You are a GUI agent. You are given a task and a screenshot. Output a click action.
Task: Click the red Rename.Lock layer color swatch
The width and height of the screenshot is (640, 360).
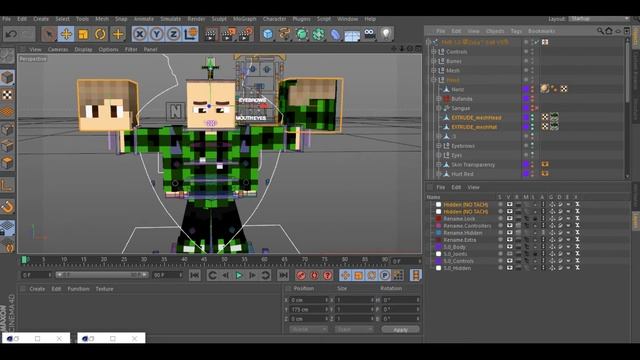point(438,218)
